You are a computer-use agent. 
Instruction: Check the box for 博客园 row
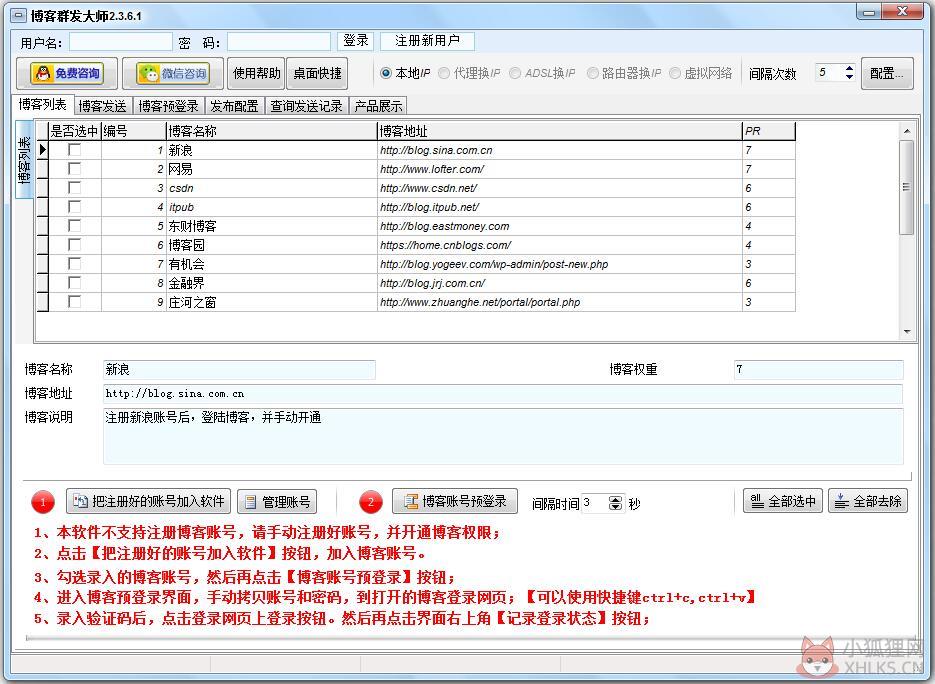(75, 244)
